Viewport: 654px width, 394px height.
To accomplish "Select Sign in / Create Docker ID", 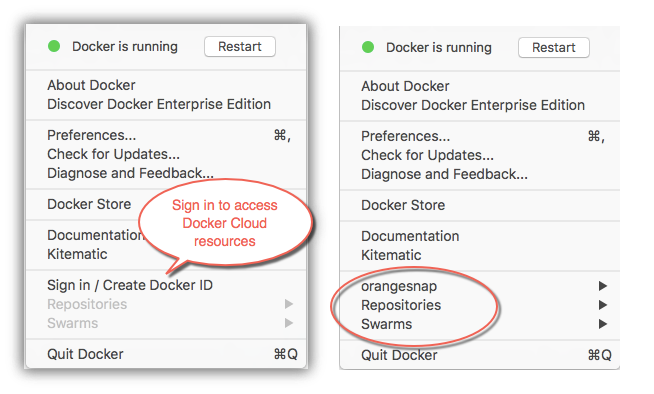I will coord(130,285).
